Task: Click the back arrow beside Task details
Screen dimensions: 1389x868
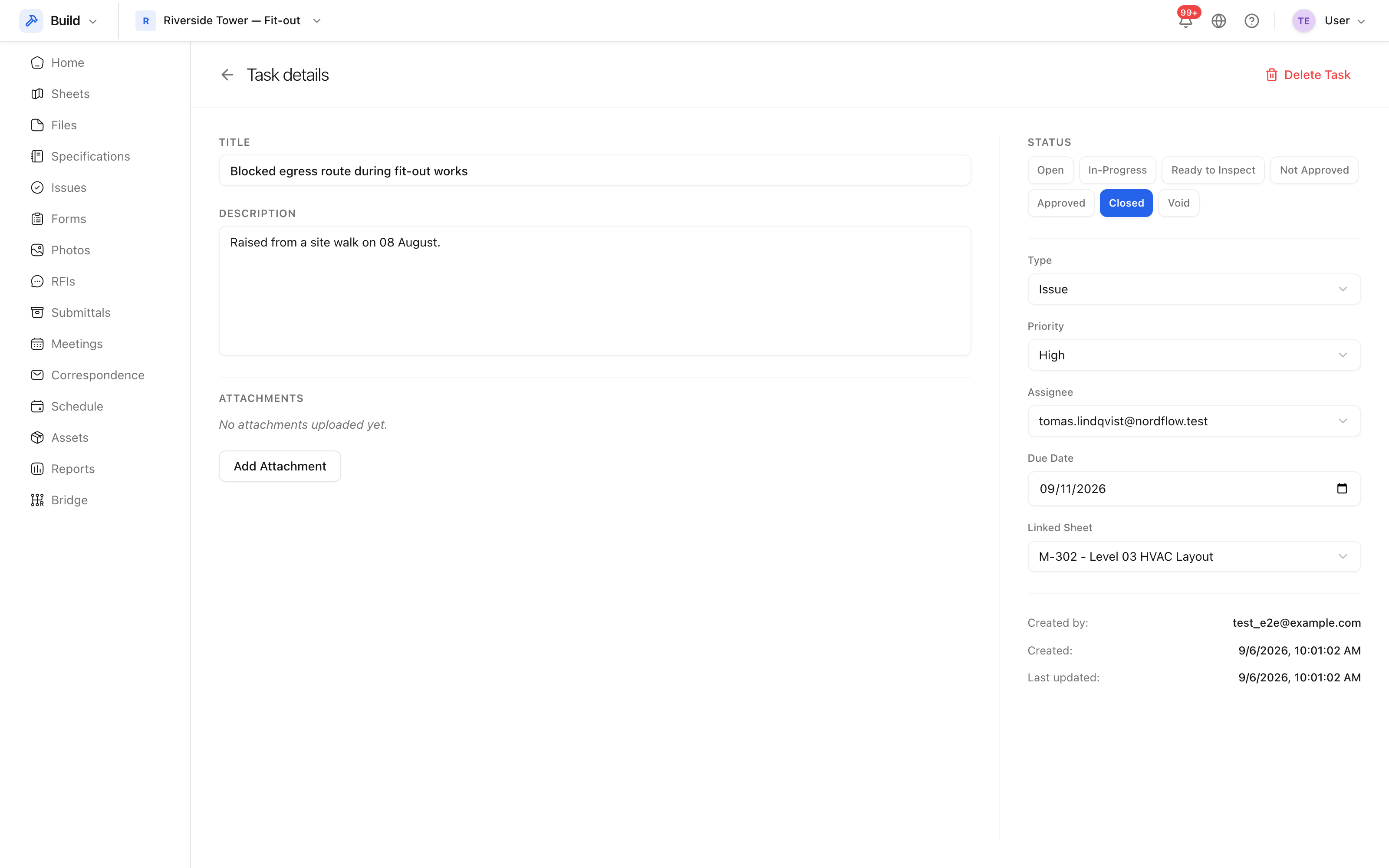Action: click(x=227, y=75)
